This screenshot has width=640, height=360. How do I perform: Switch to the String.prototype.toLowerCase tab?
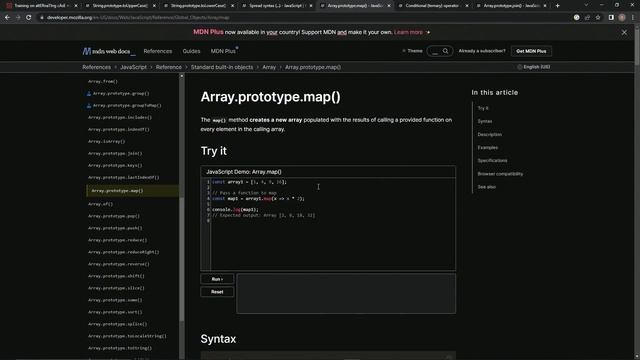(x=198, y=6)
